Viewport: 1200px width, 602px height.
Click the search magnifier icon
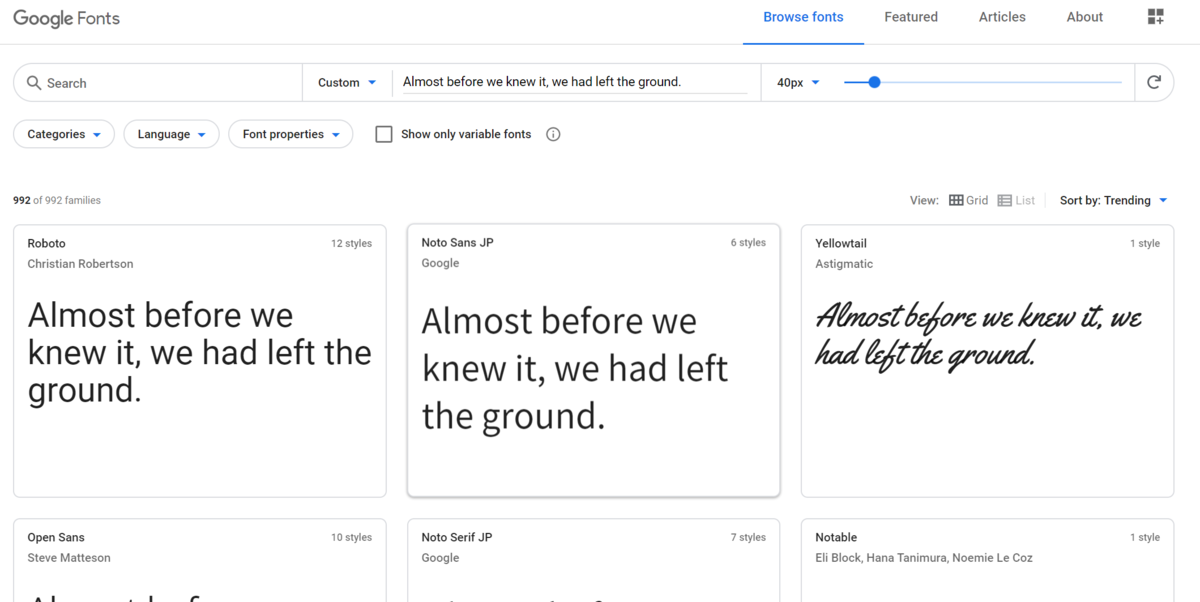tap(34, 83)
